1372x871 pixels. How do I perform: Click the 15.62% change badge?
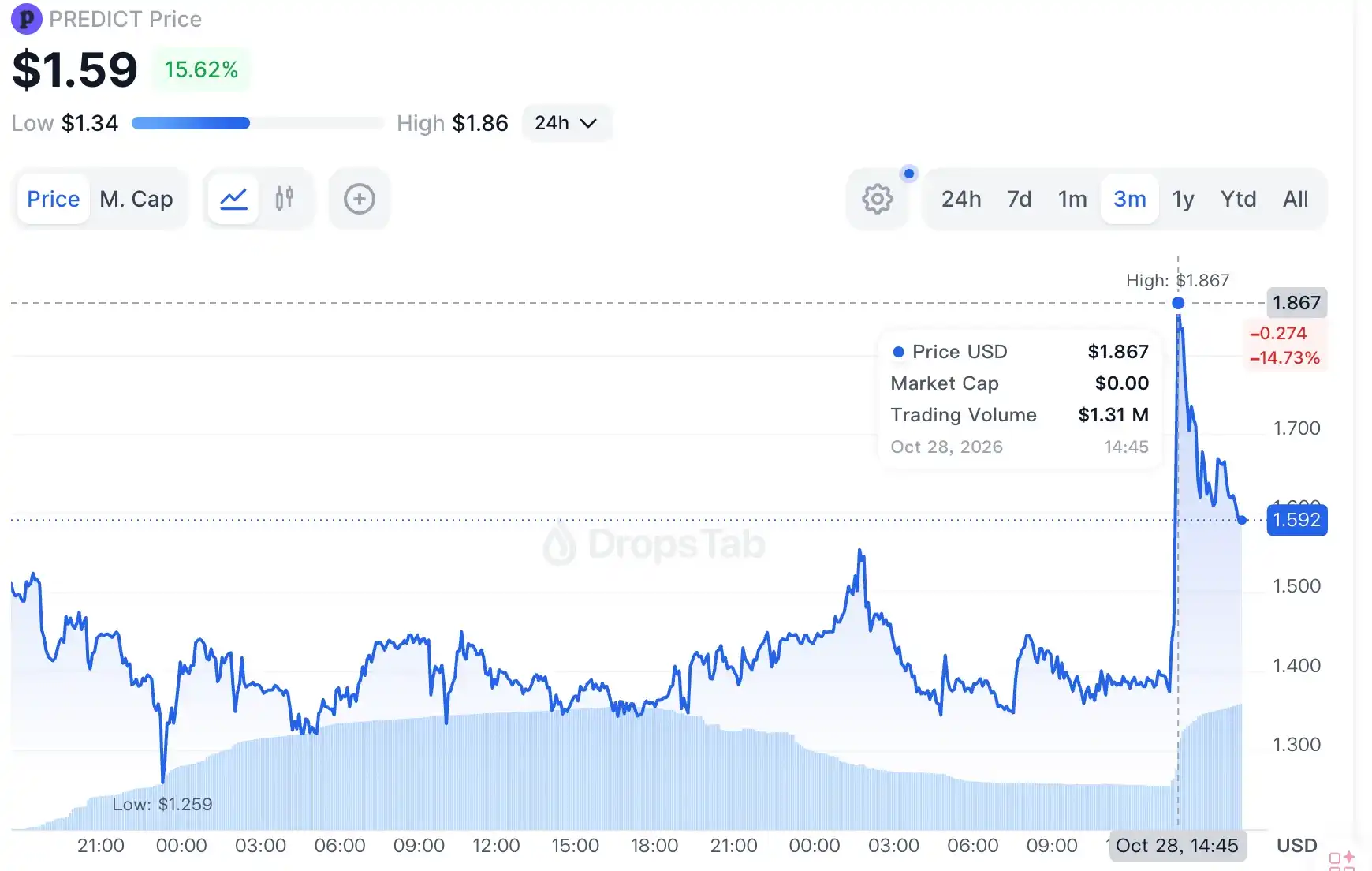(x=201, y=69)
